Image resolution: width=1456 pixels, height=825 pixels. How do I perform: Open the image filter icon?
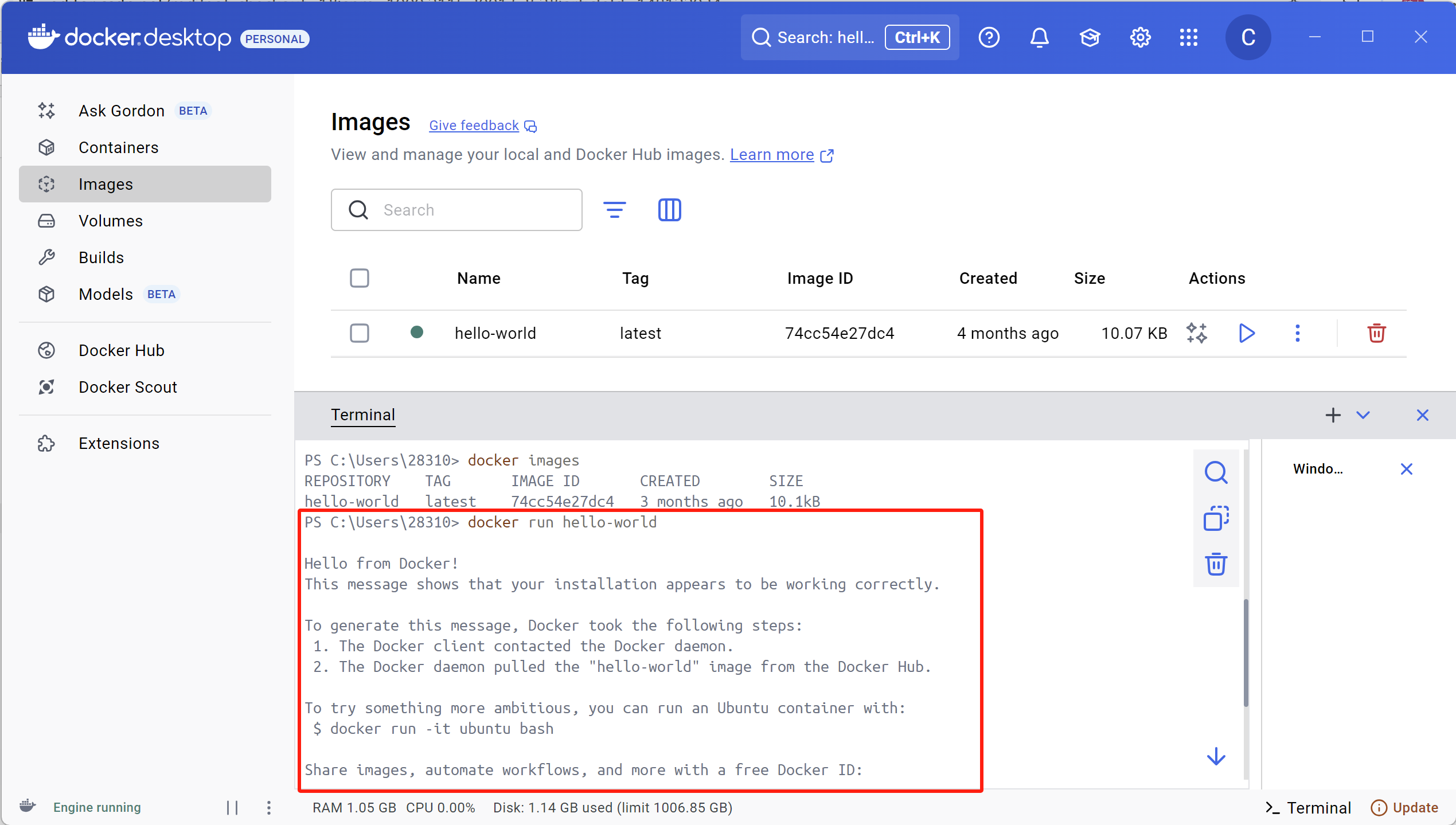coord(614,210)
